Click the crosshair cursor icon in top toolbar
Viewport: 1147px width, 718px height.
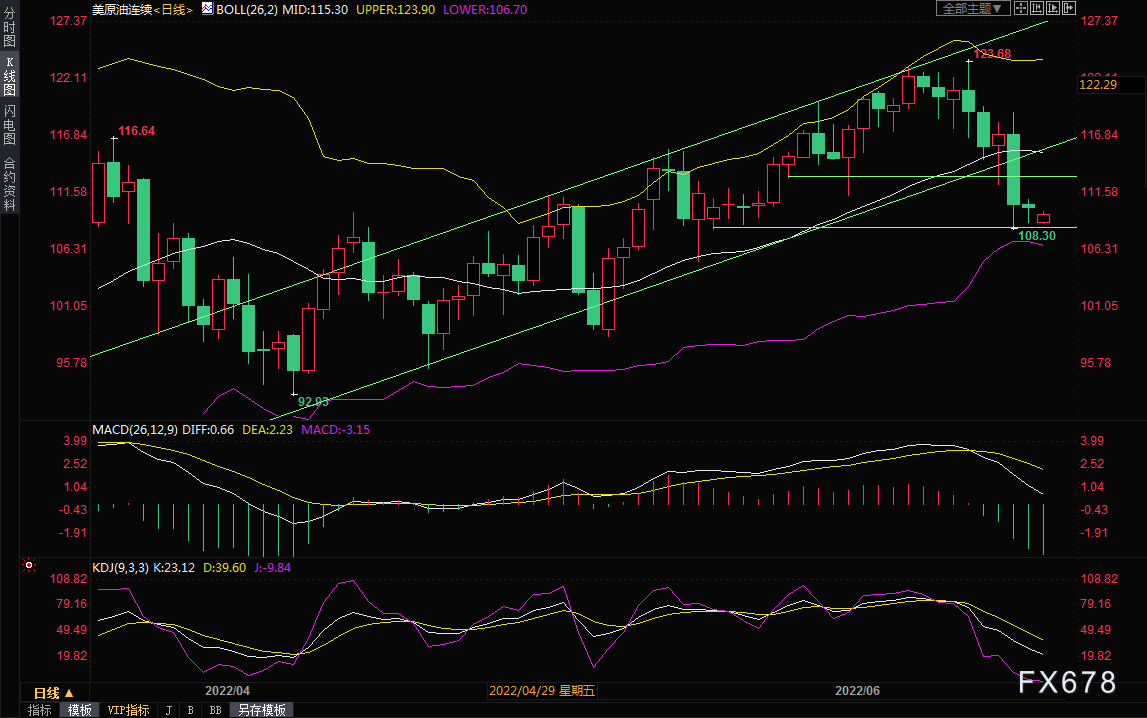[x=1021, y=8]
